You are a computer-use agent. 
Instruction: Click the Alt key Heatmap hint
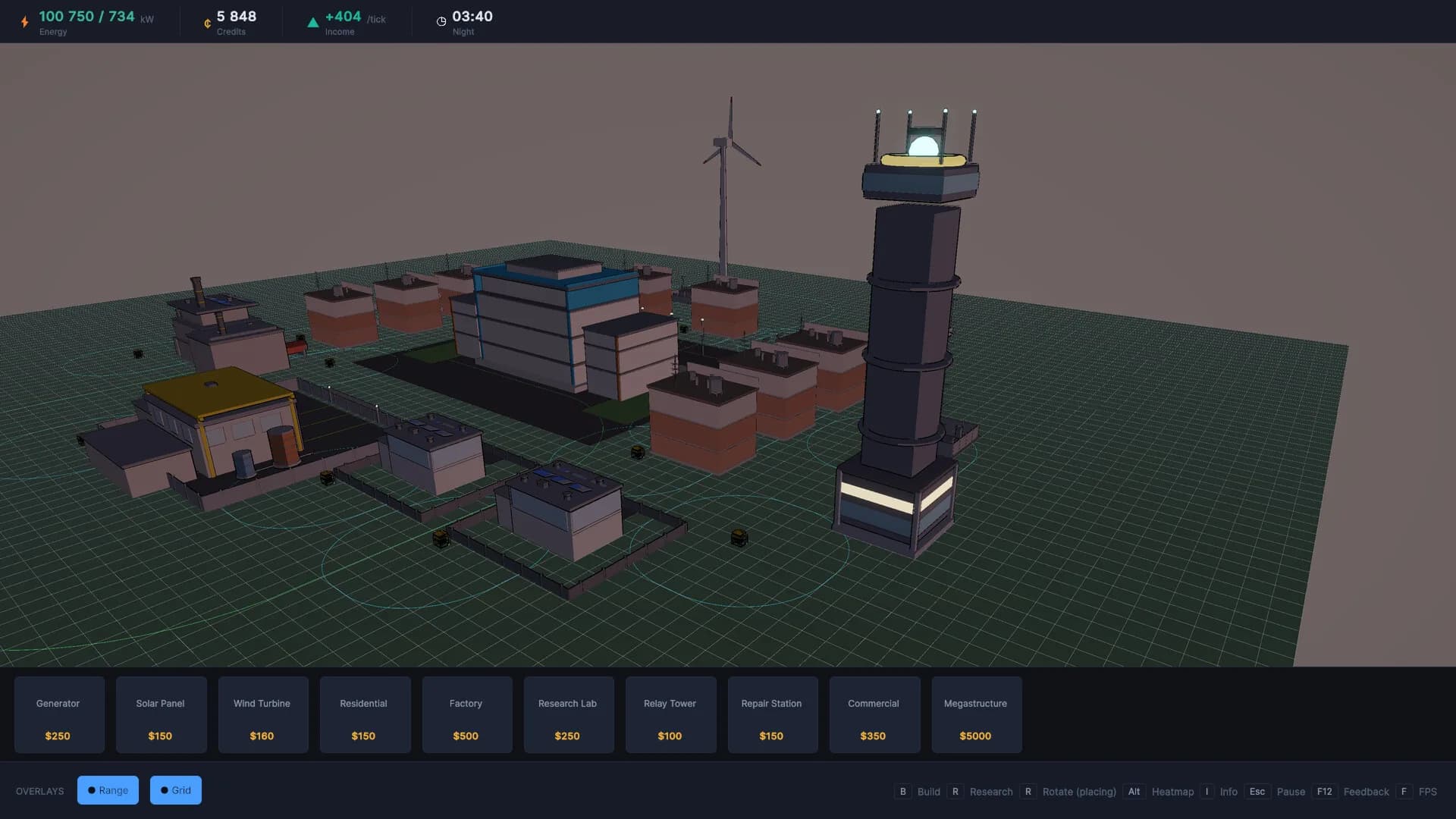point(1134,792)
